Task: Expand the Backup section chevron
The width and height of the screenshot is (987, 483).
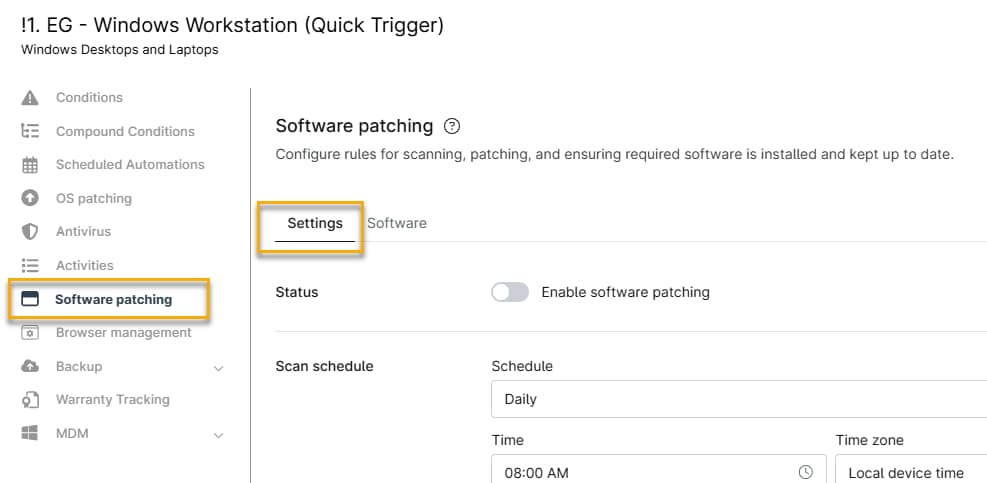Action: [219, 367]
